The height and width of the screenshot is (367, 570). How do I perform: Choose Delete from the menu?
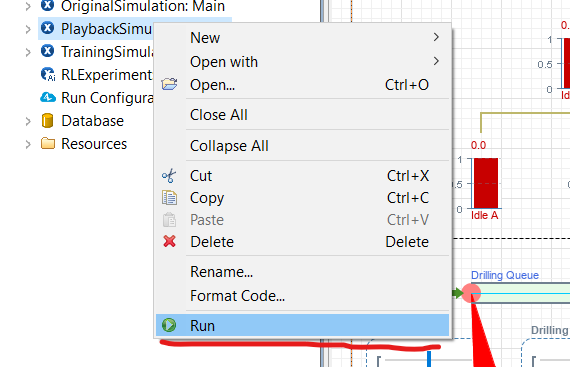(302, 242)
